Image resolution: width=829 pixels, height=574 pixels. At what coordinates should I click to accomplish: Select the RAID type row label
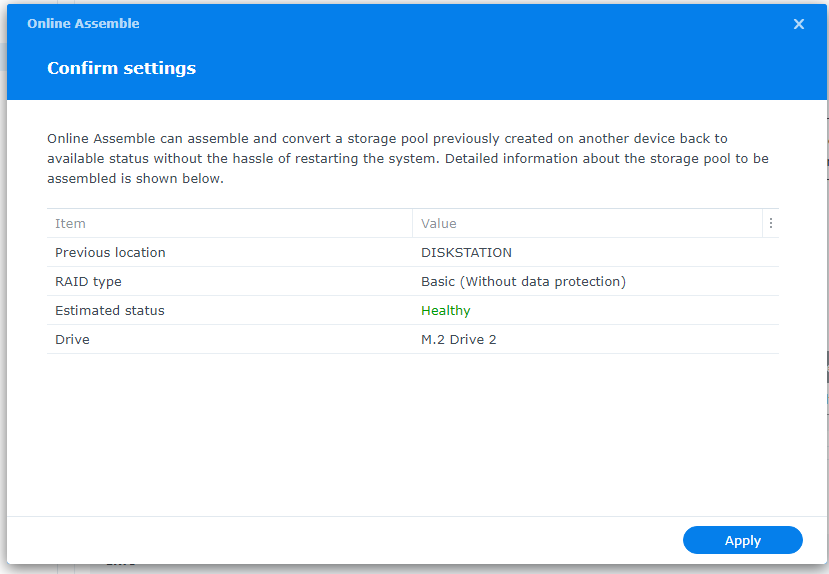pos(88,282)
